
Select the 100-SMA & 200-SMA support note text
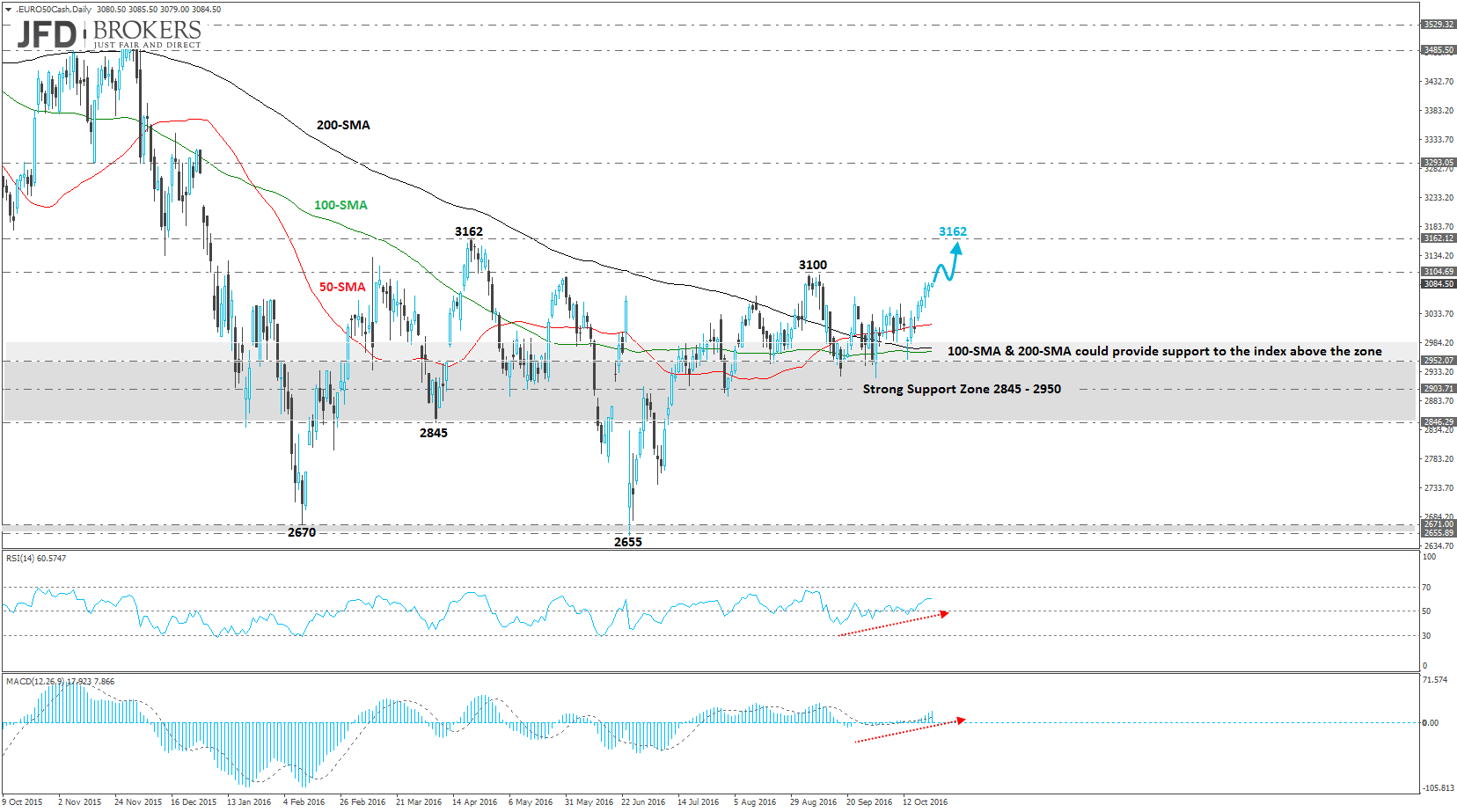[x=1165, y=351]
